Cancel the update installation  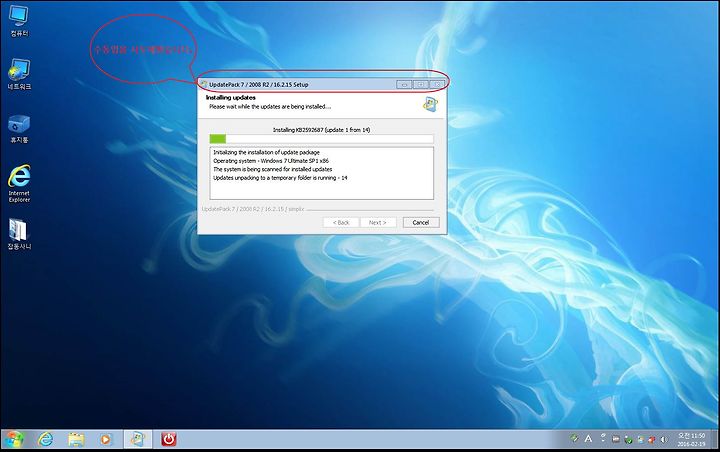point(421,223)
